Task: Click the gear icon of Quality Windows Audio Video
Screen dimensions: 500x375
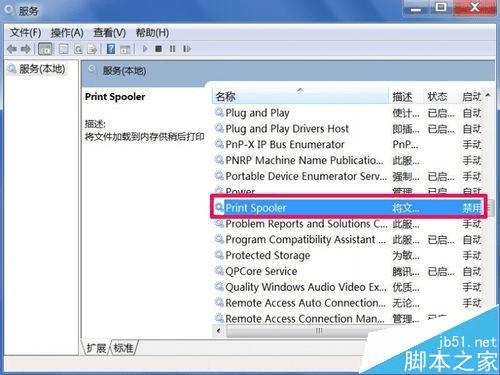Action: (219, 286)
